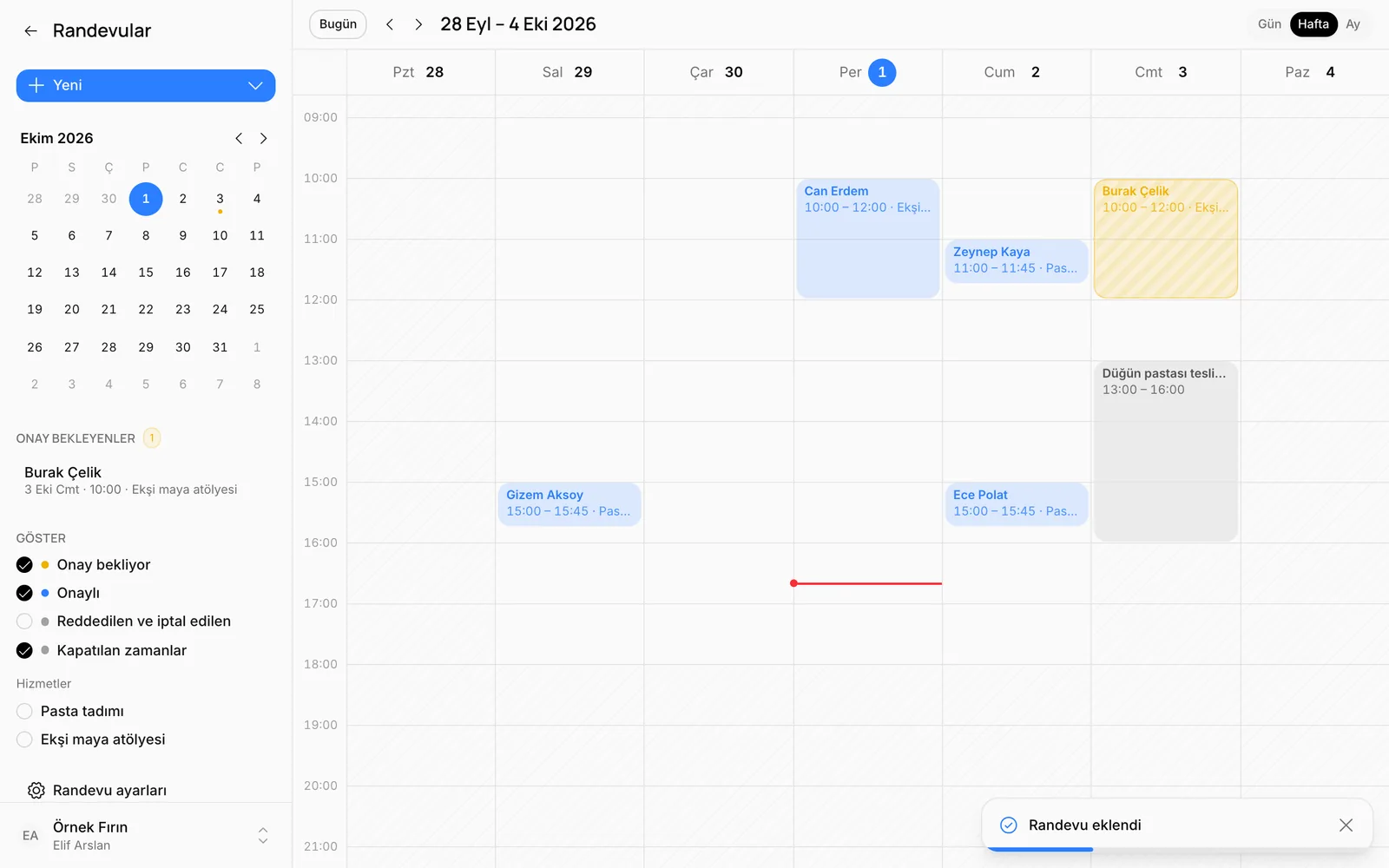Open Burak Çelik pending approval item
This screenshot has width=1389, height=868.
(146, 480)
